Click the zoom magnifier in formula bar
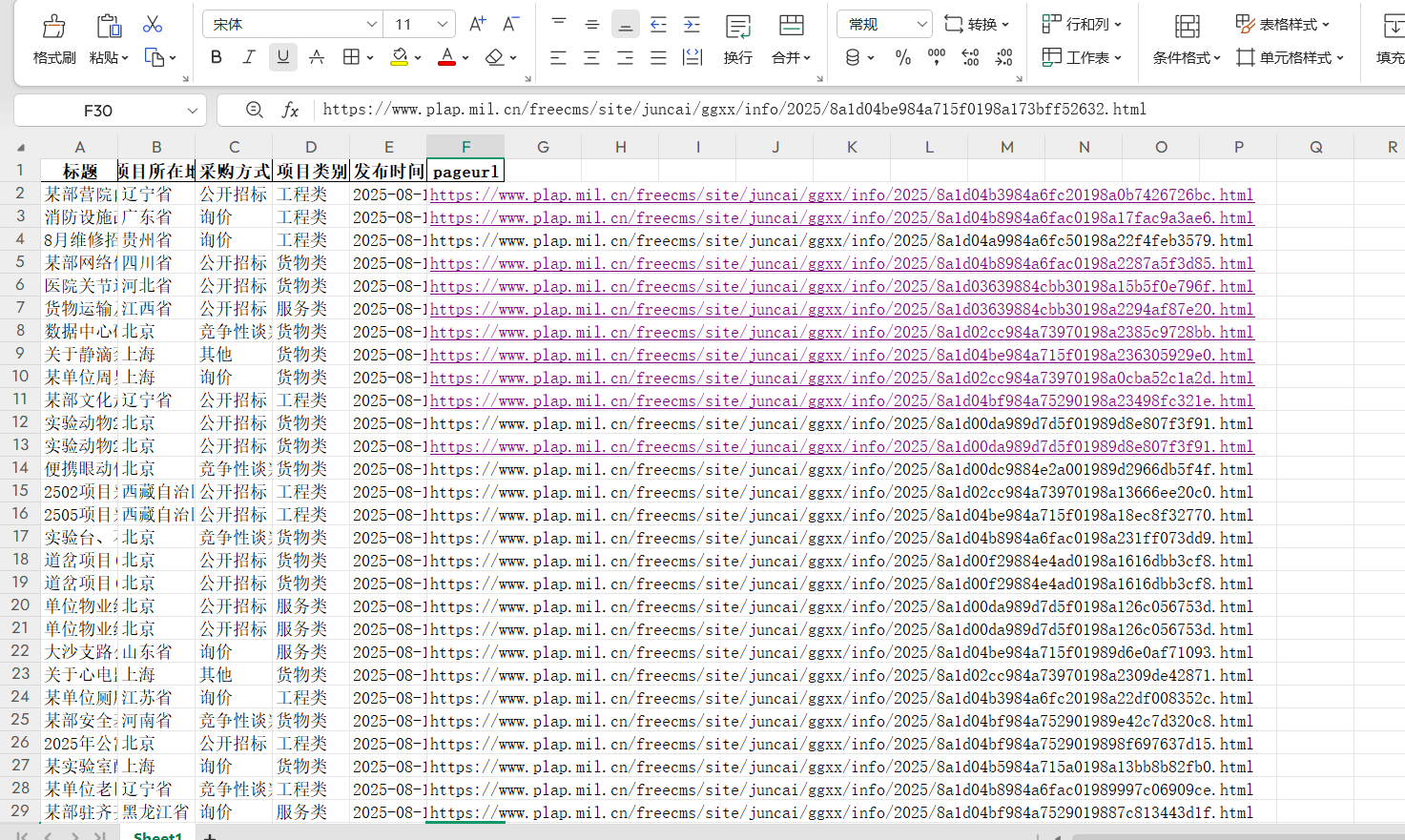The width and height of the screenshot is (1405, 840). (254, 110)
